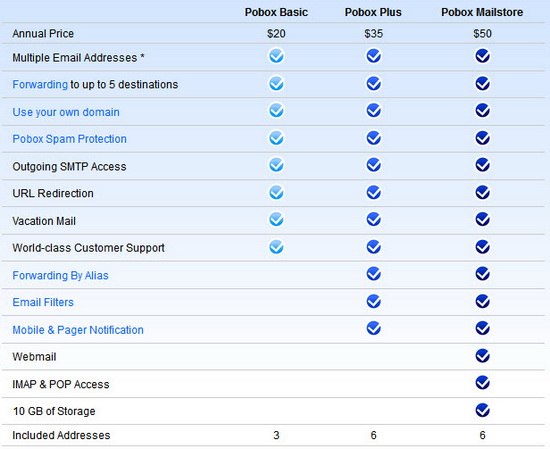Click Pobox Mailstore checkmark for 10 GB of Storage
Viewport: 550px width, 449px height.
483,410
